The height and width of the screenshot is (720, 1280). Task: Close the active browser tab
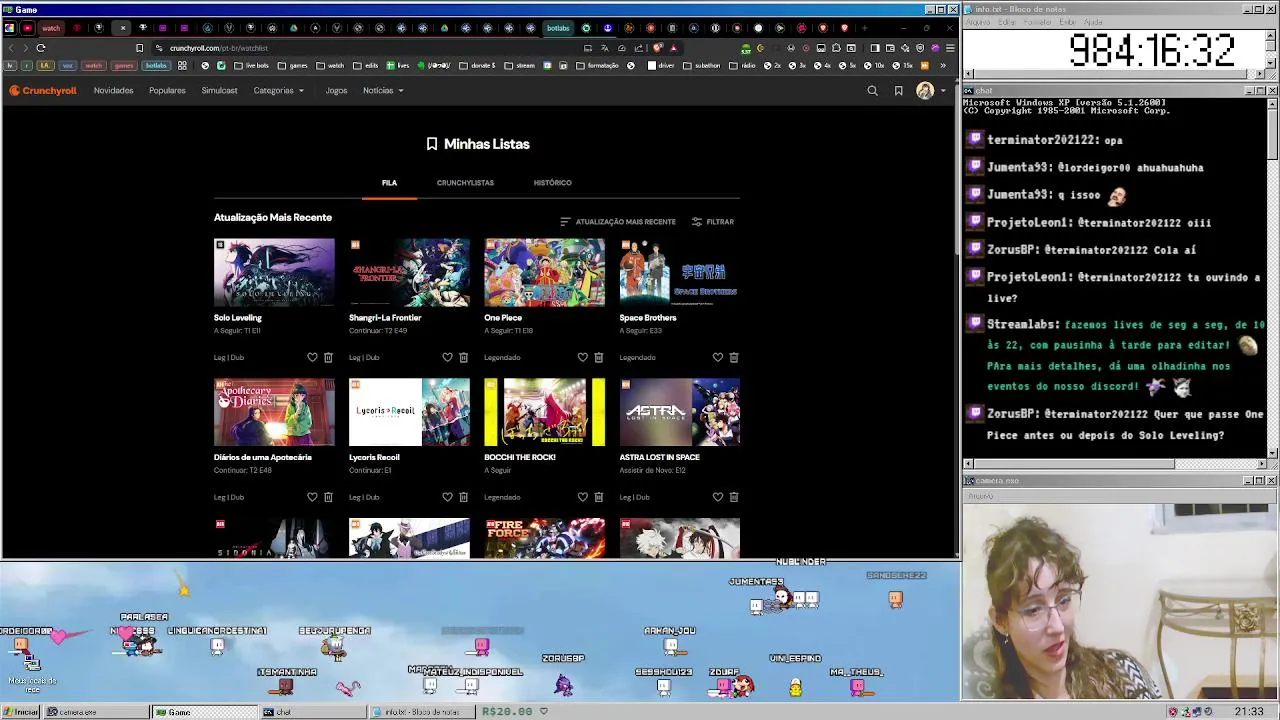(123, 28)
